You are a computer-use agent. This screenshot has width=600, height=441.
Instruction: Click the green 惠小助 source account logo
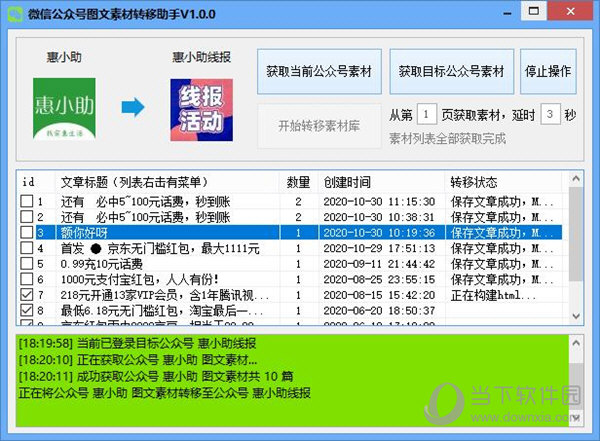pyautogui.click(x=64, y=109)
